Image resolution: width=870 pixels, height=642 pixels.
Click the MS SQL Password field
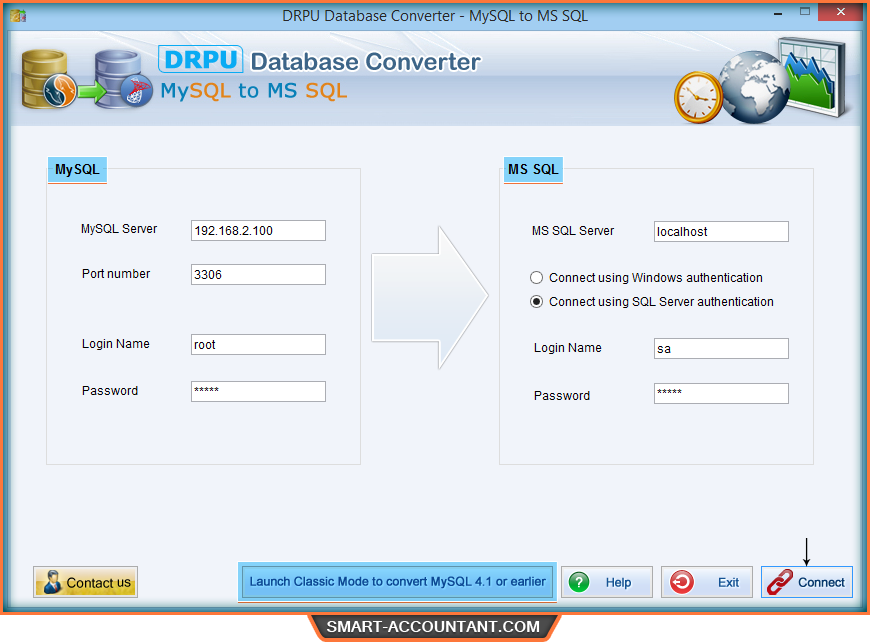[721, 393]
